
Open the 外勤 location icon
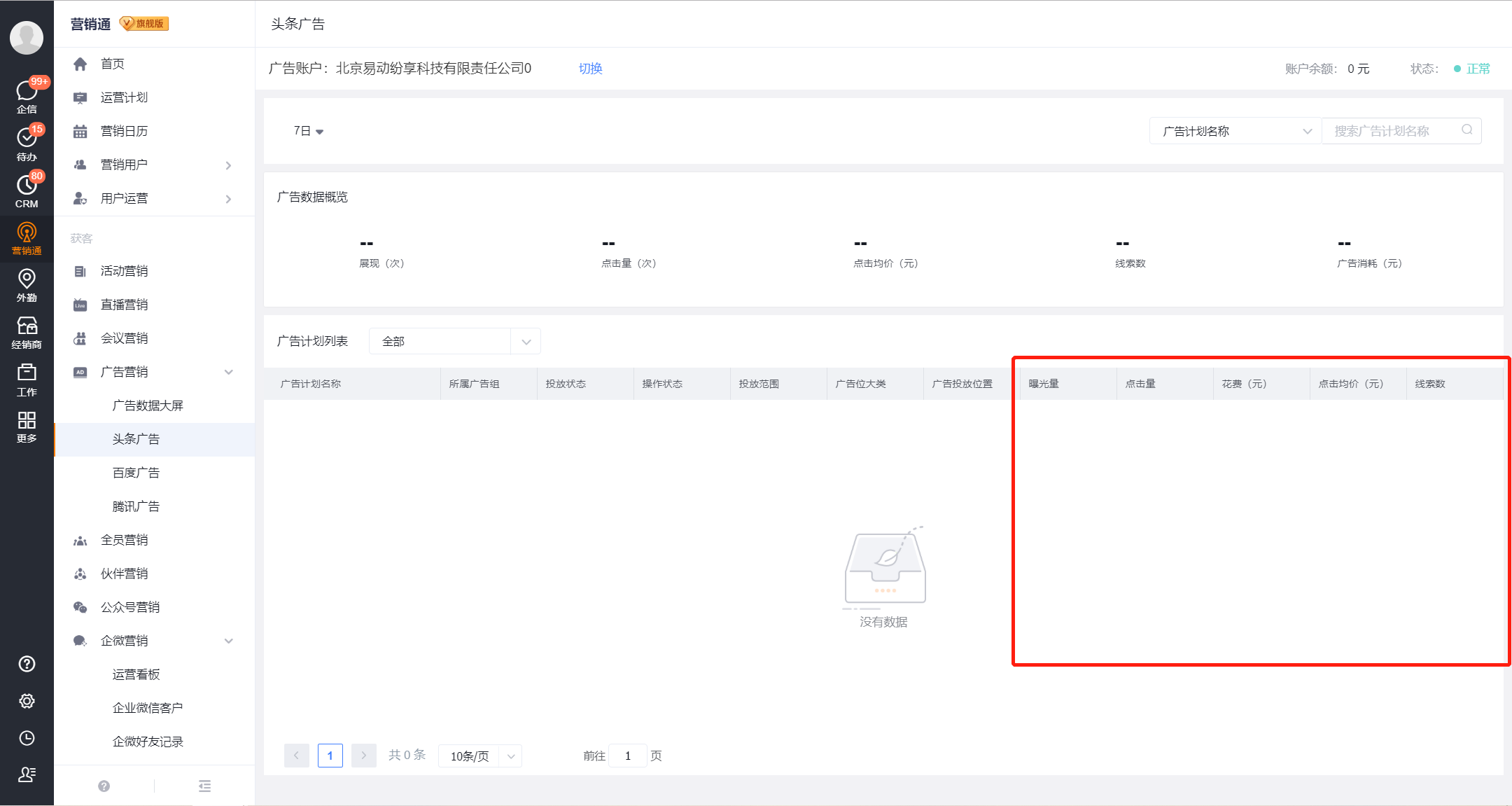click(x=27, y=285)
